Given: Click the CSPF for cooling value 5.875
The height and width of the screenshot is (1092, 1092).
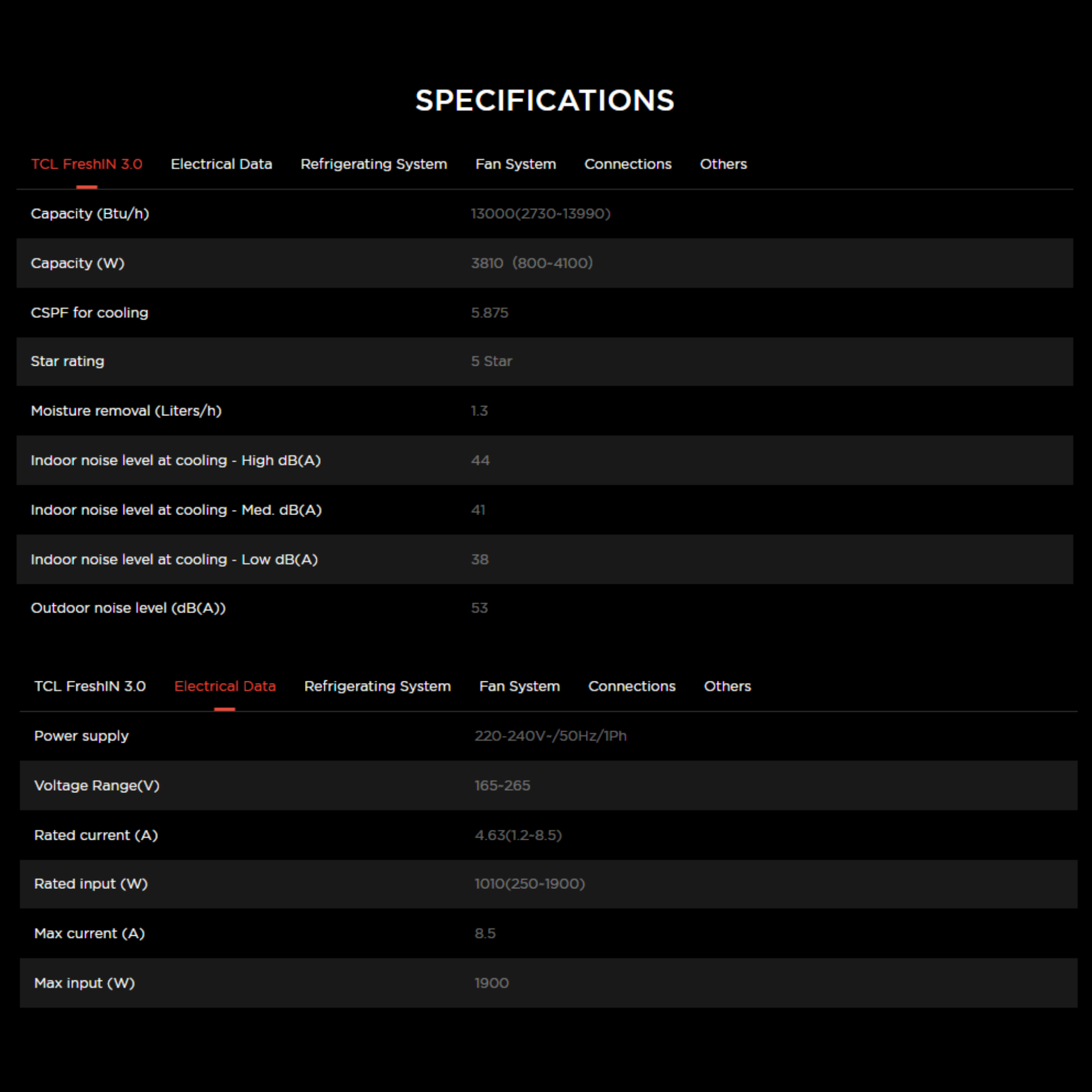Looking at the screenshot, I should [490, 312].
